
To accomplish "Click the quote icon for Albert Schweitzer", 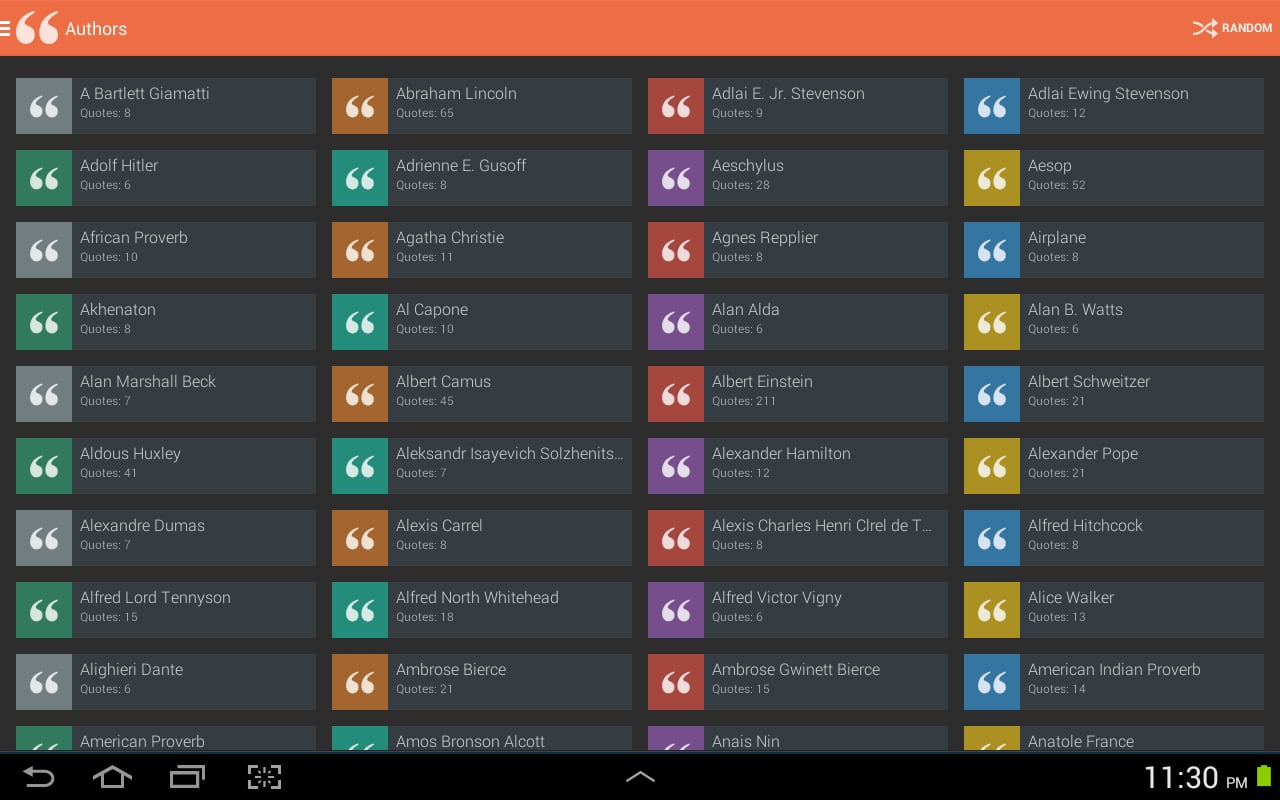I will [992, 394].
